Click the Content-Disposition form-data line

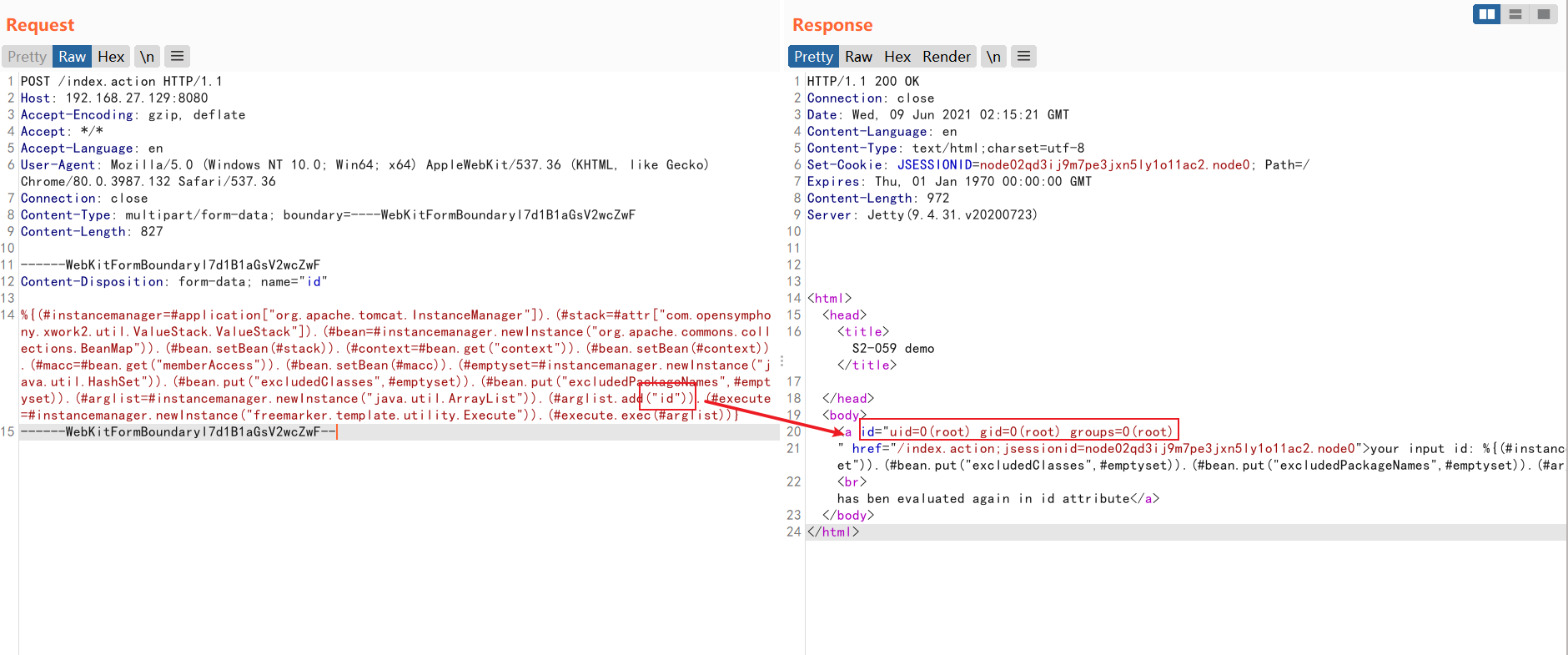point(173,281)
